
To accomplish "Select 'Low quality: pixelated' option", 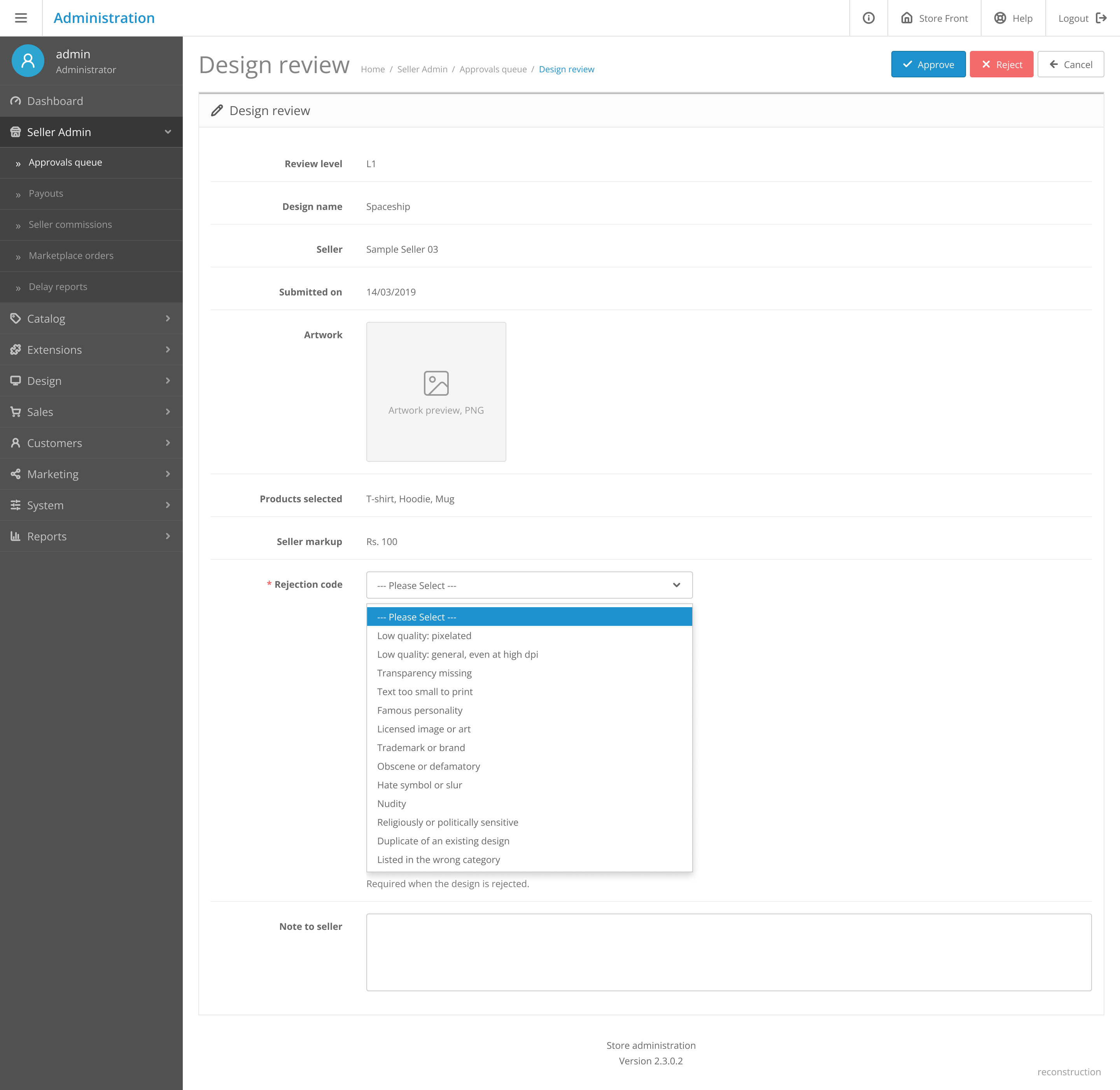I will coord(529,636).
